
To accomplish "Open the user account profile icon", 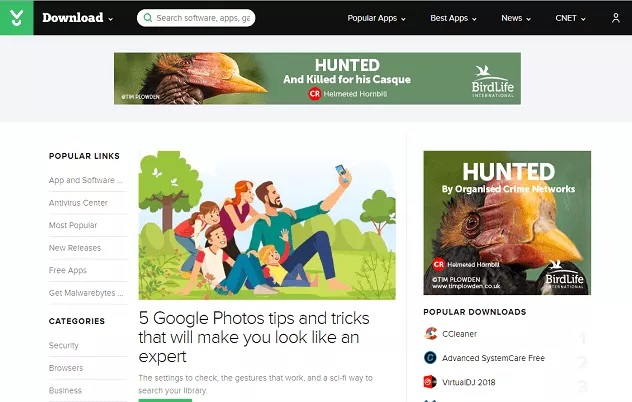I will coord(615,18).
